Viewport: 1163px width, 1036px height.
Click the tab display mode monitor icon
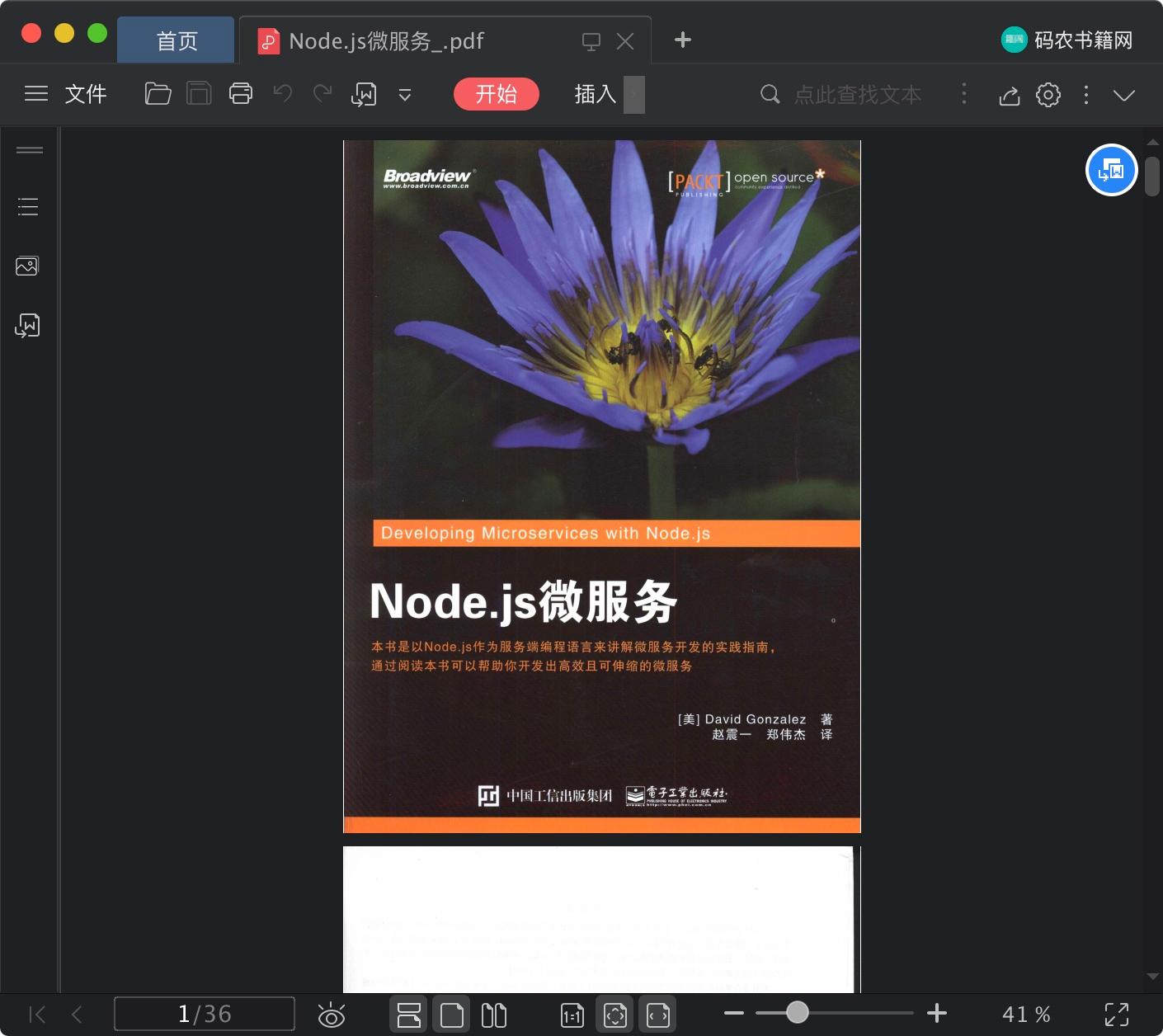[591, 41]
